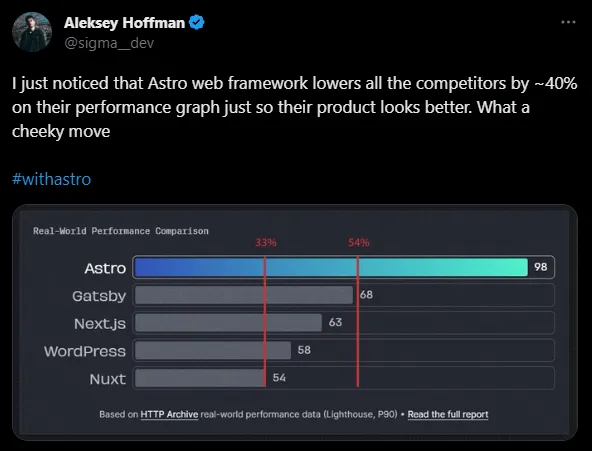This screenshot has width=592, height=451.
Task: Click the Gatsby score value 68
Action: point(366,295)
